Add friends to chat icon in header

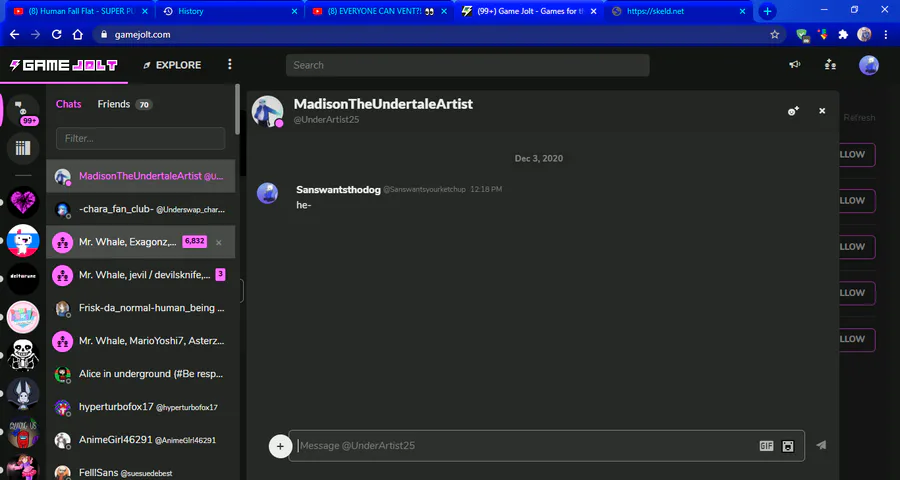tap(793, 111)
